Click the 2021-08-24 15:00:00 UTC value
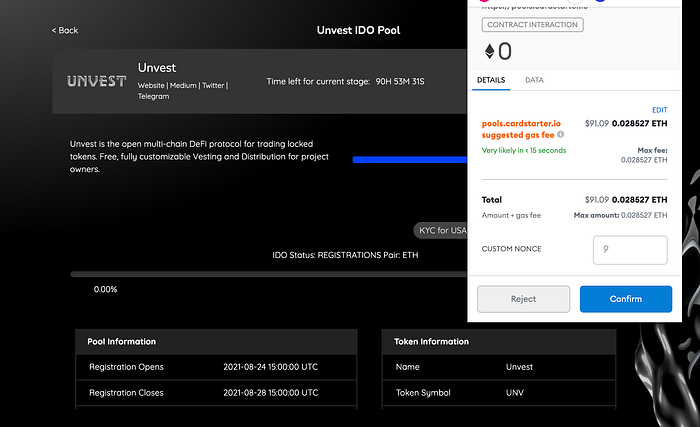This screenshot has height=427, width=700. tap(271, 367)
